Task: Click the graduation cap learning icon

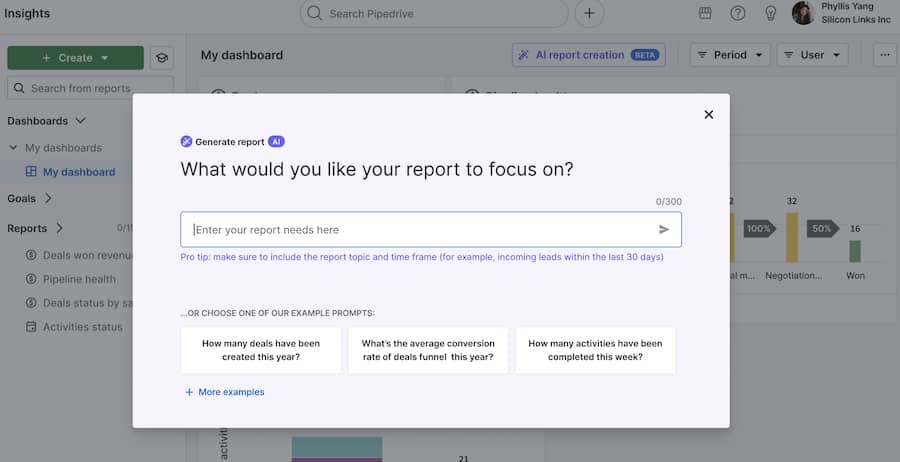Action: pos(161,58)
